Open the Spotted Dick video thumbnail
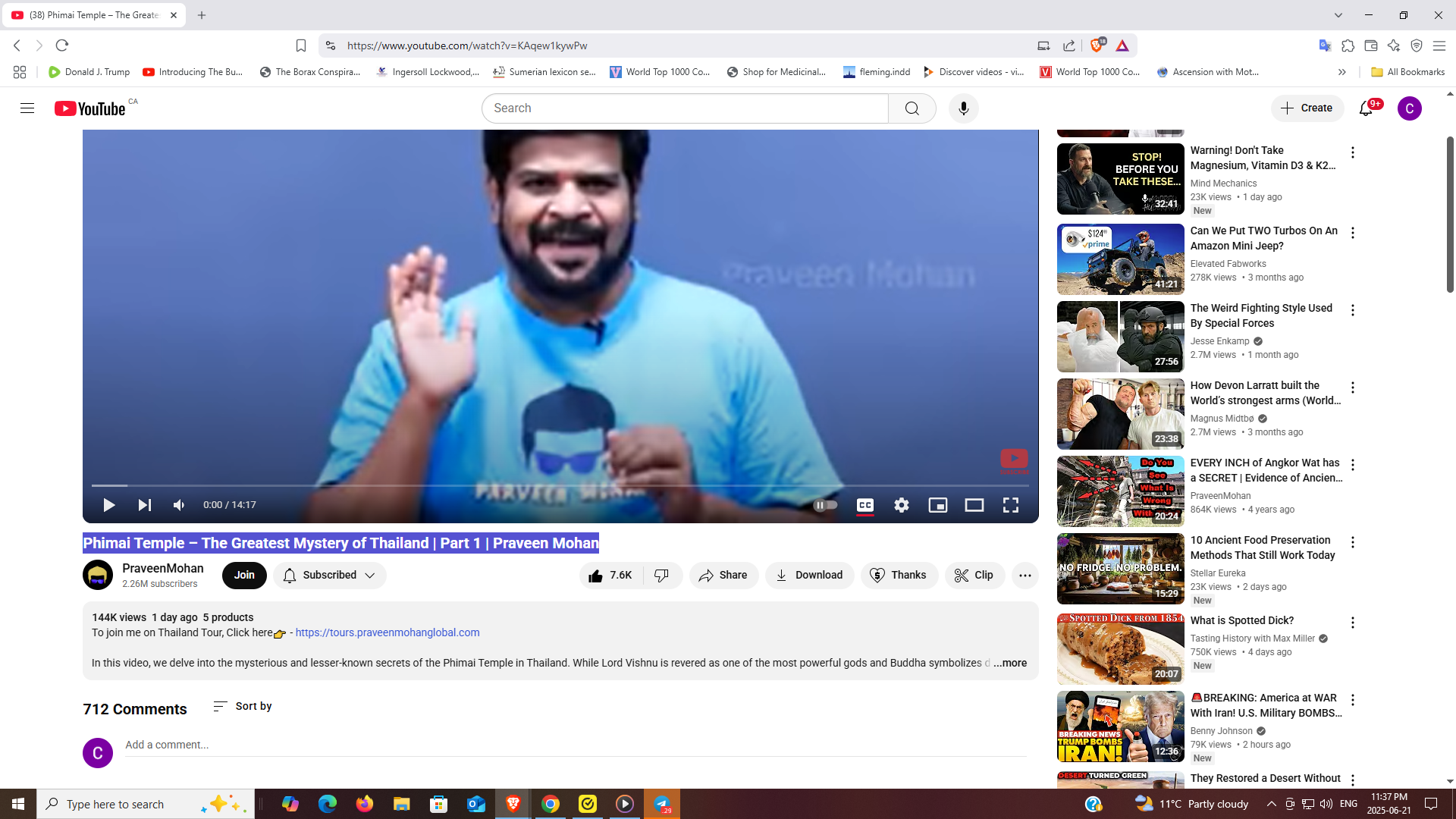 pyautogui.click(x=1120, y=649)
